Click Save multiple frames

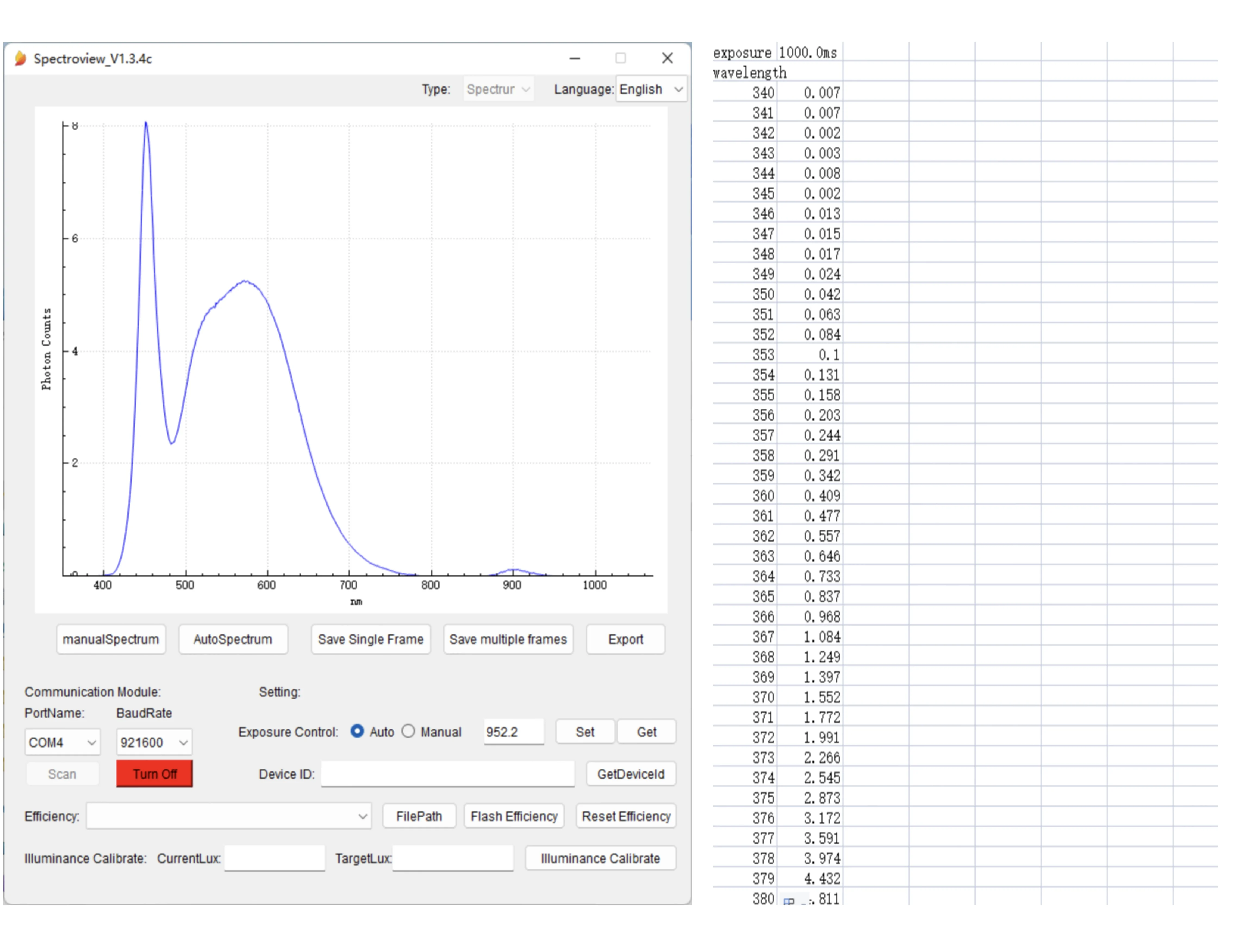point(508,639)
